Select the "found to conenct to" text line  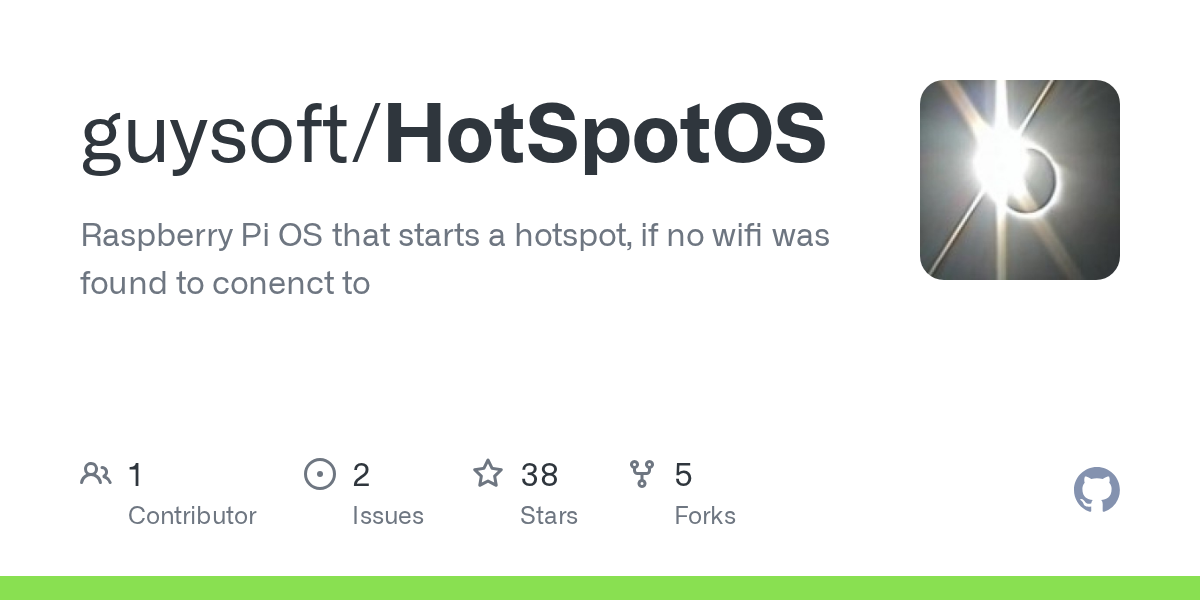225,283
